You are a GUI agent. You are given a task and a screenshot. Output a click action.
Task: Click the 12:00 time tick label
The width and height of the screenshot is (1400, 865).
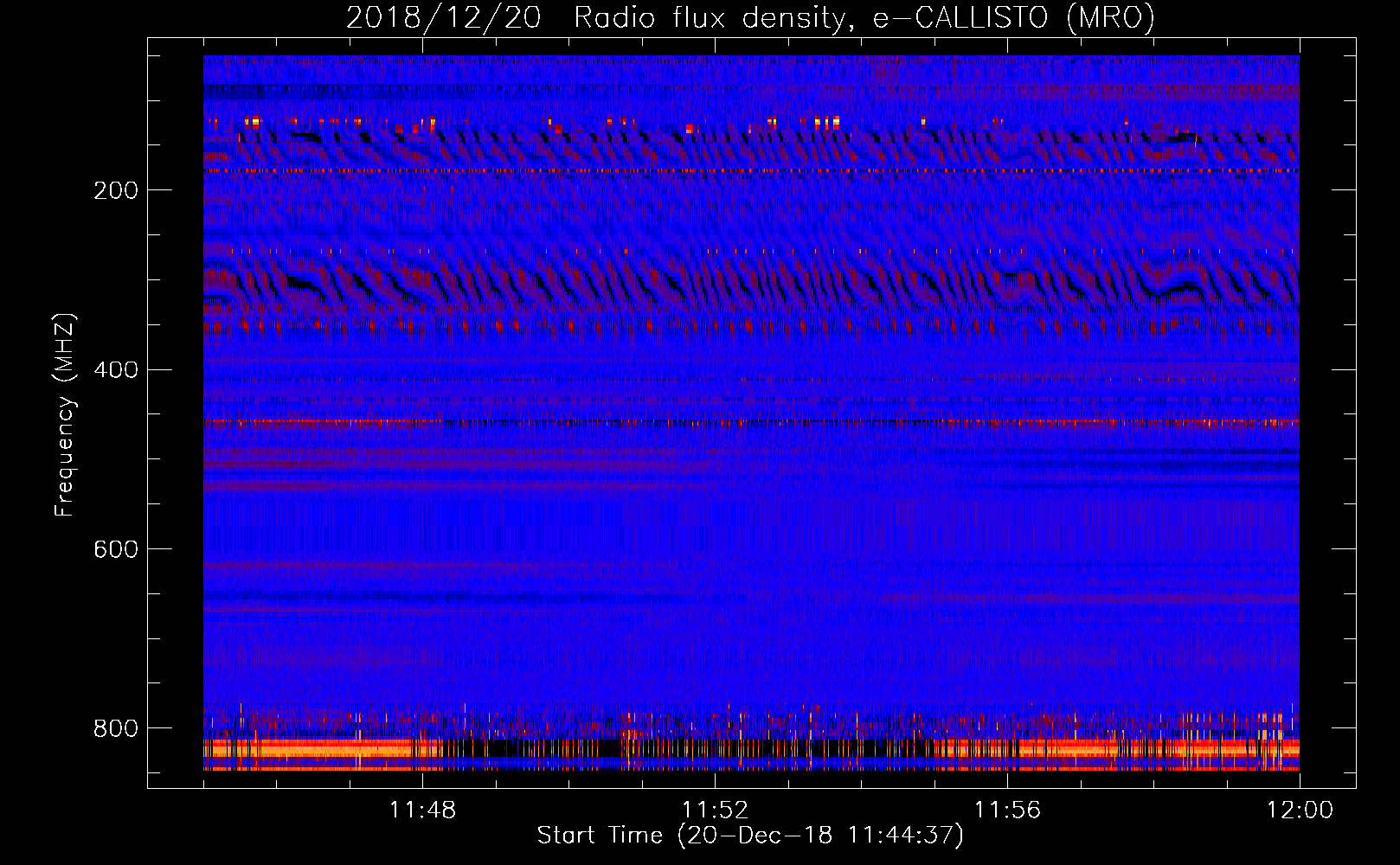[1300, 811]
